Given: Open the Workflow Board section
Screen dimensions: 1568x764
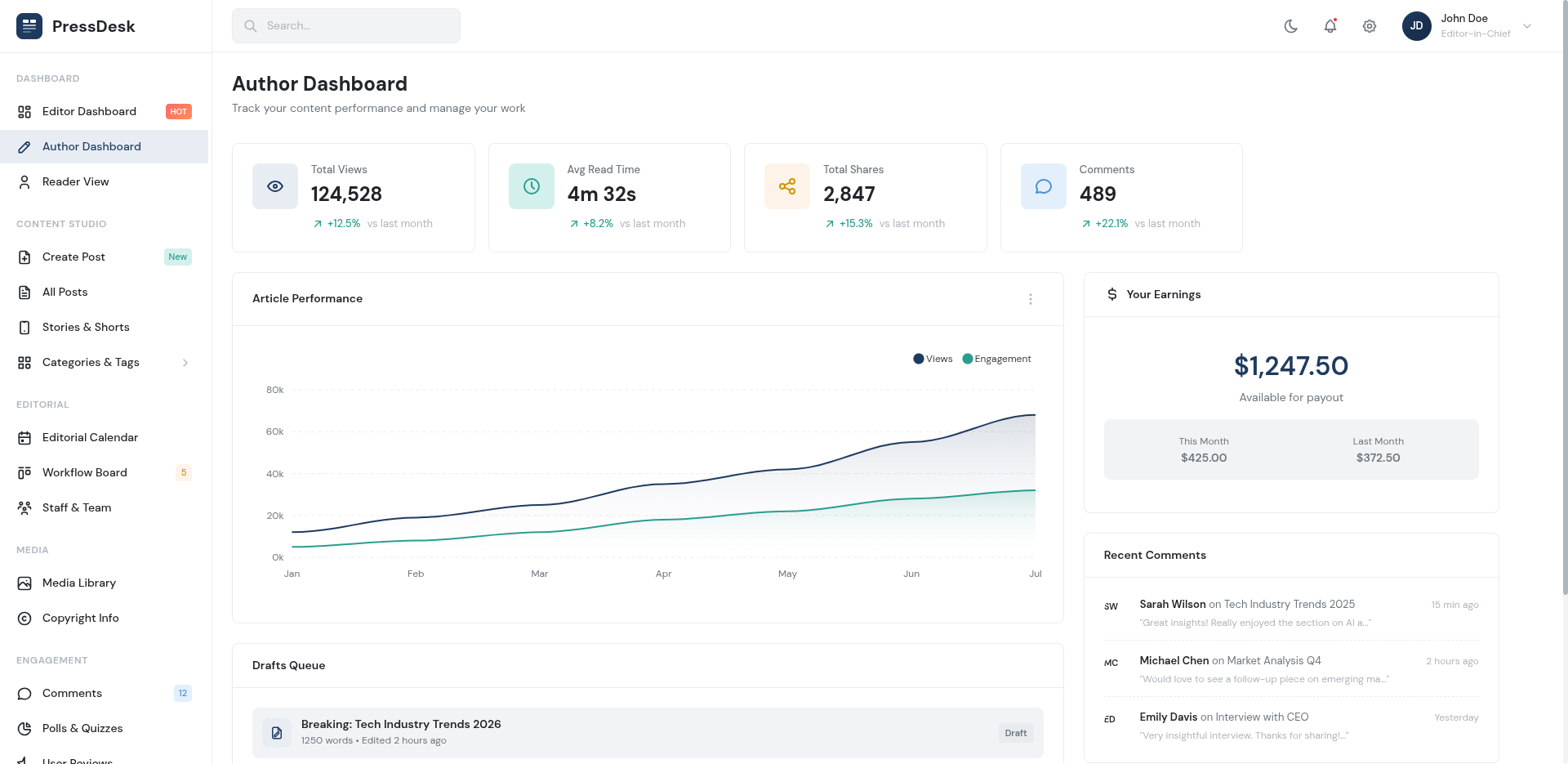Looking at the screenshot, I should (x=84, y=472).
